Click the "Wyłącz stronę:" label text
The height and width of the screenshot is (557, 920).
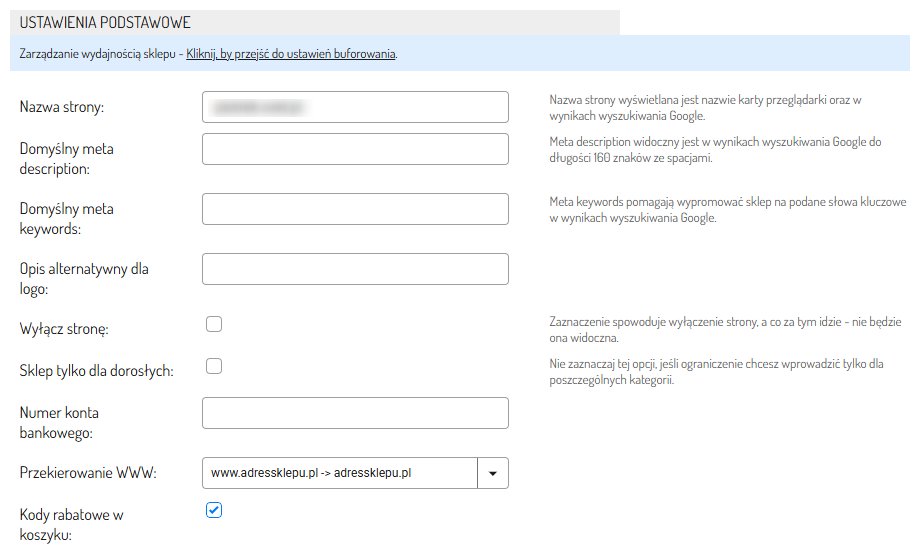(x=64, y=329)
